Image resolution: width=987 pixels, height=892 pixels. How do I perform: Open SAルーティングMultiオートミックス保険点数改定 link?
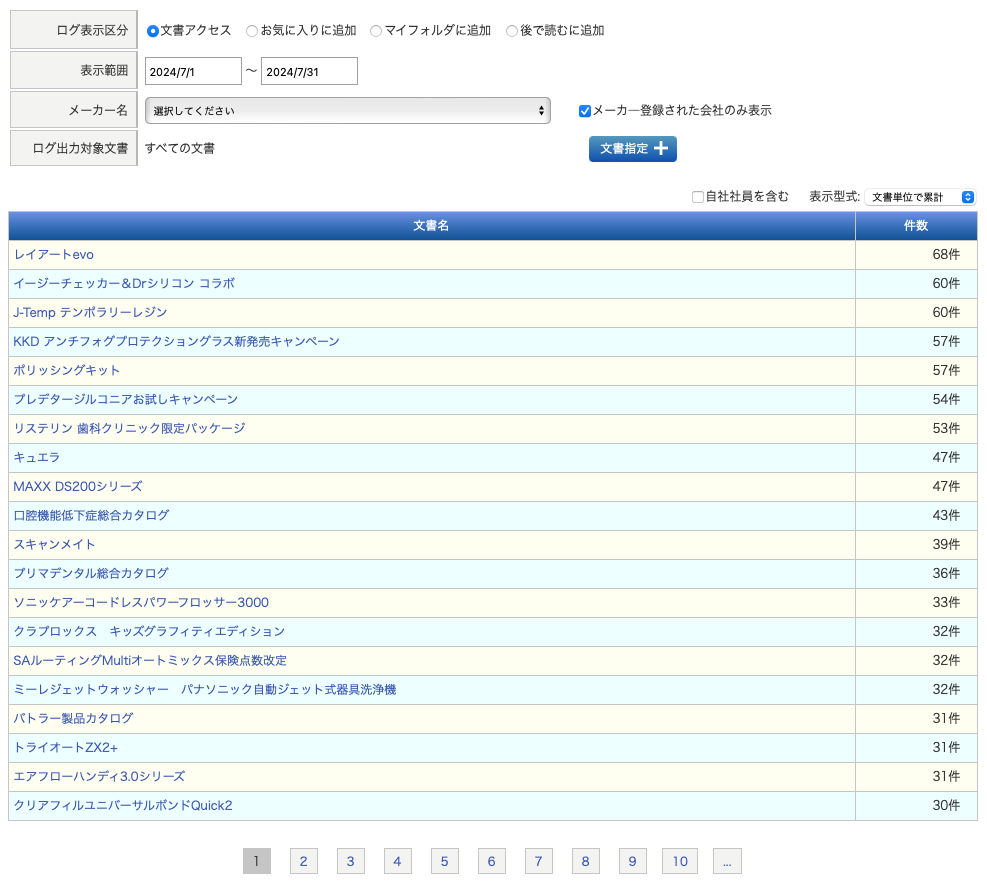click(150, 660)
